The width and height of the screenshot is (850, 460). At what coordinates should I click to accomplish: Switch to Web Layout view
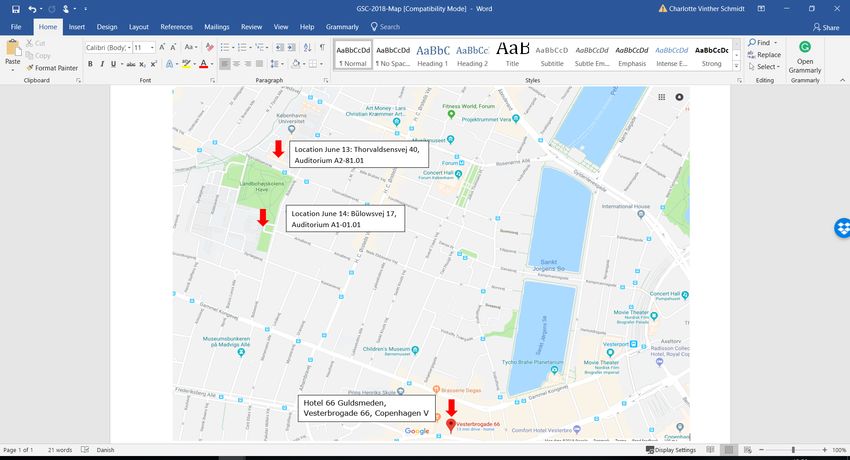[x=747, y=450]
